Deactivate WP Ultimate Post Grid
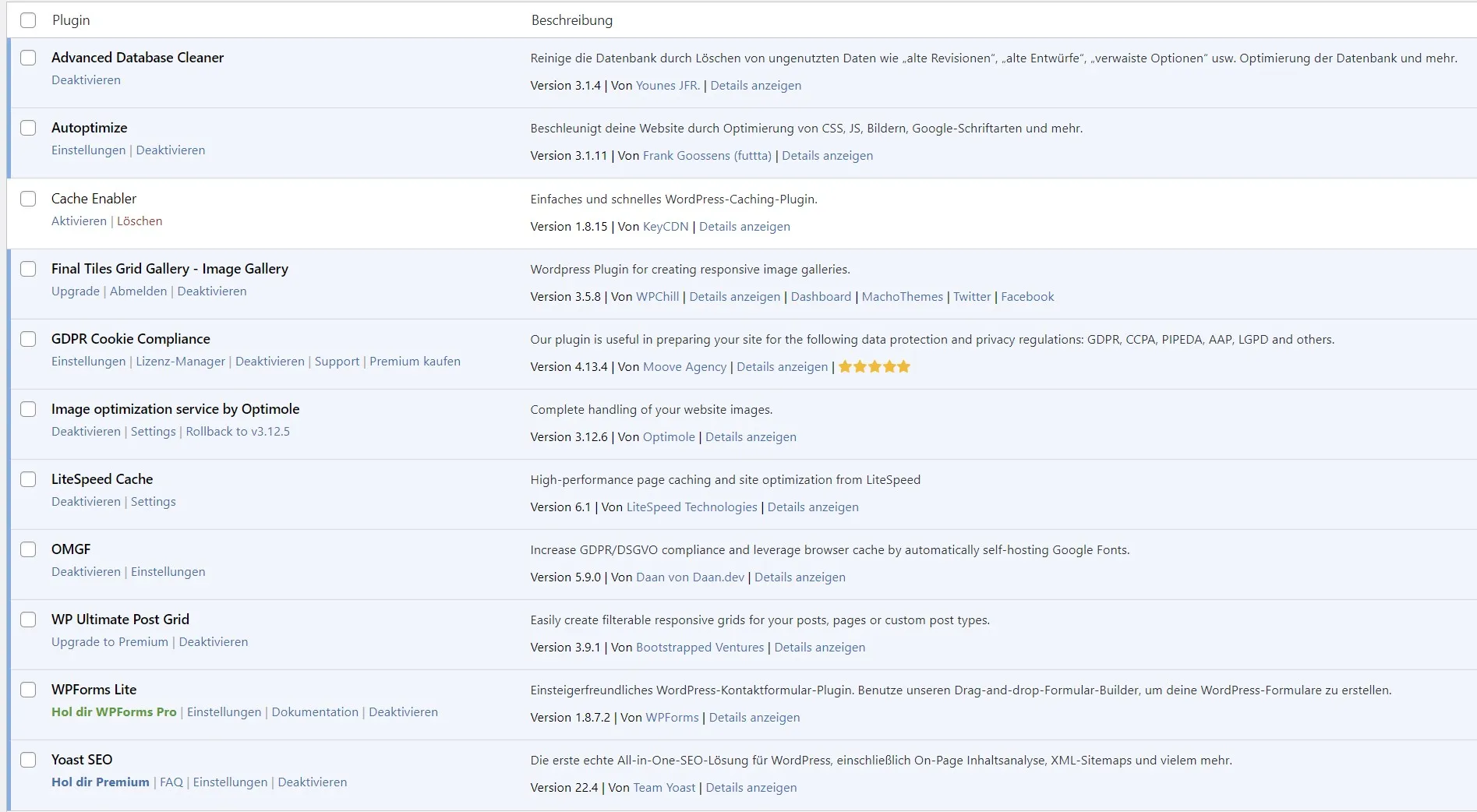This screenshot has width=1477, height=812. point(214,642)
